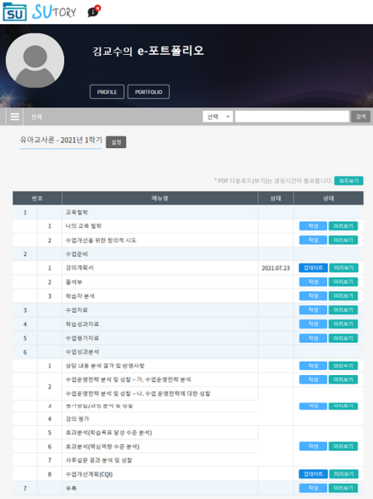373x499 pixels.
Task: Click the 김교수의 e-포트폴리오 heading
Action: pyautogui.click(x=148, y=51)
